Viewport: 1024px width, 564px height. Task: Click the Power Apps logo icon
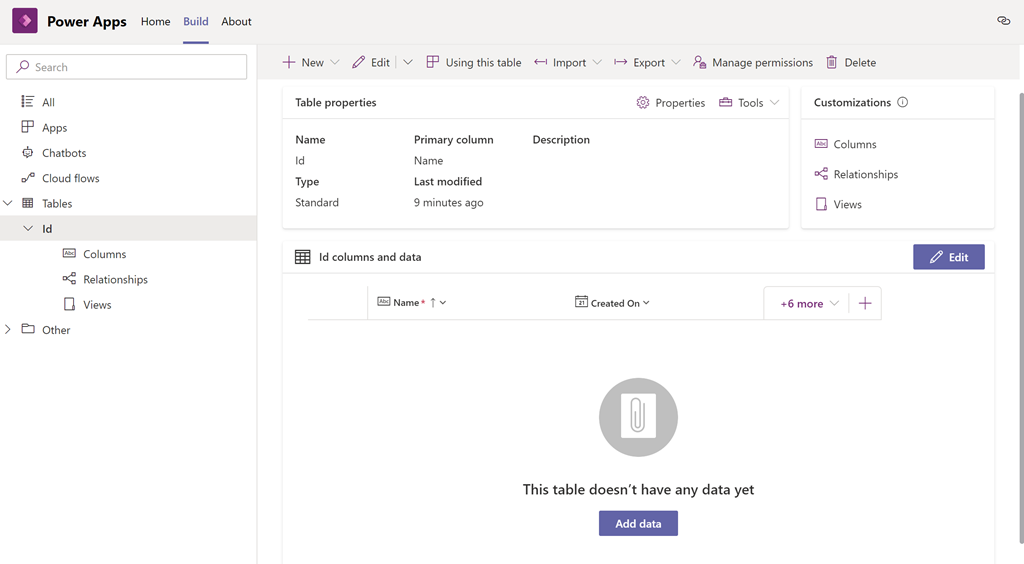tap(25, 21)
